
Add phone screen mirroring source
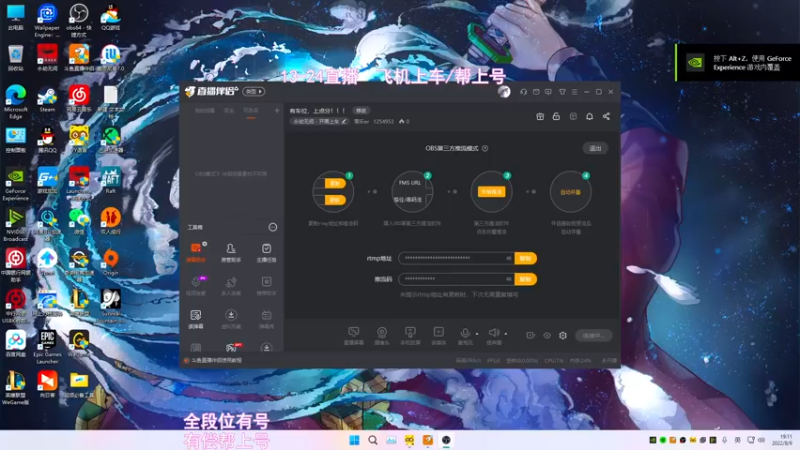pos(410,336)
